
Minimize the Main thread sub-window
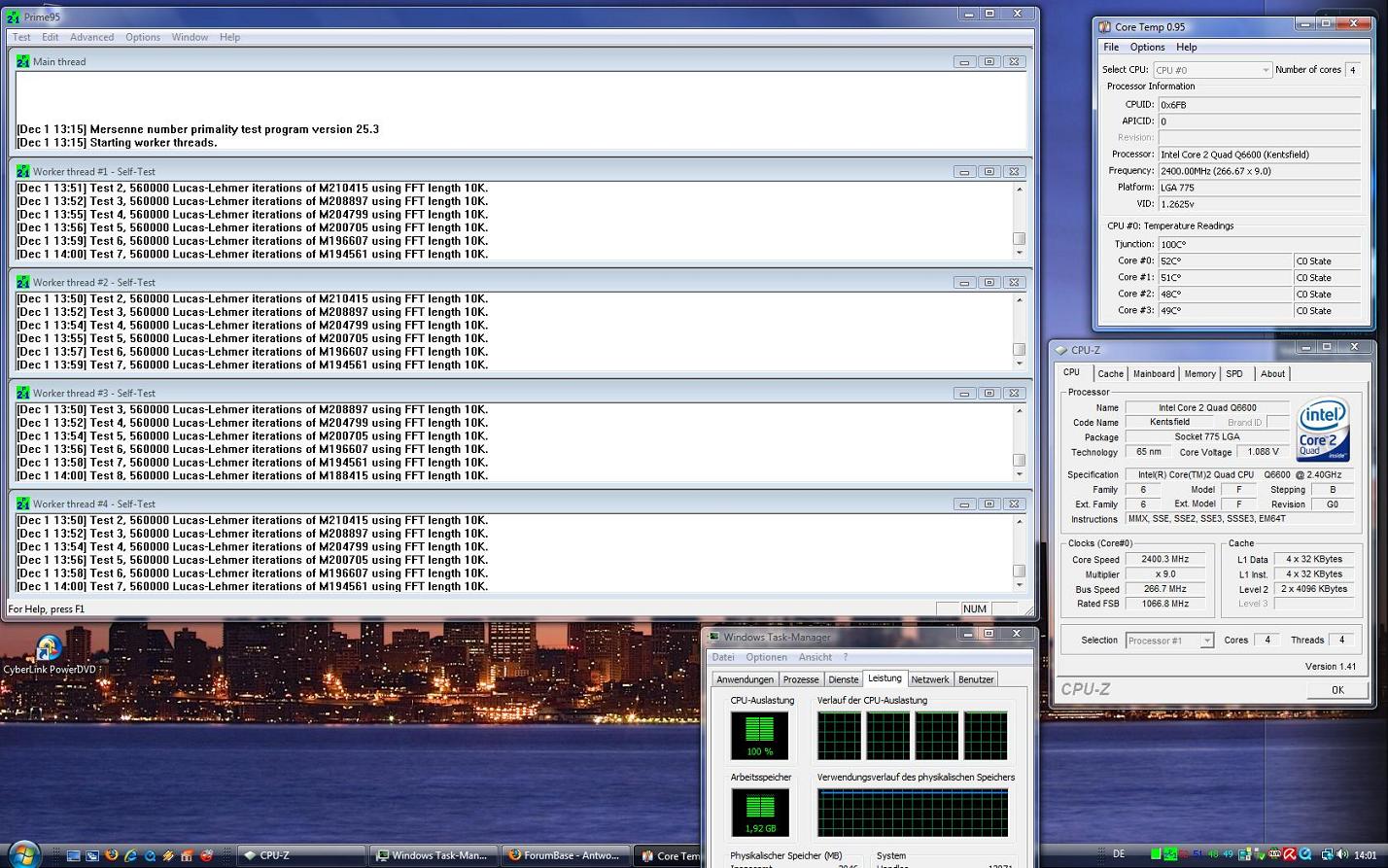pos(964,61)
